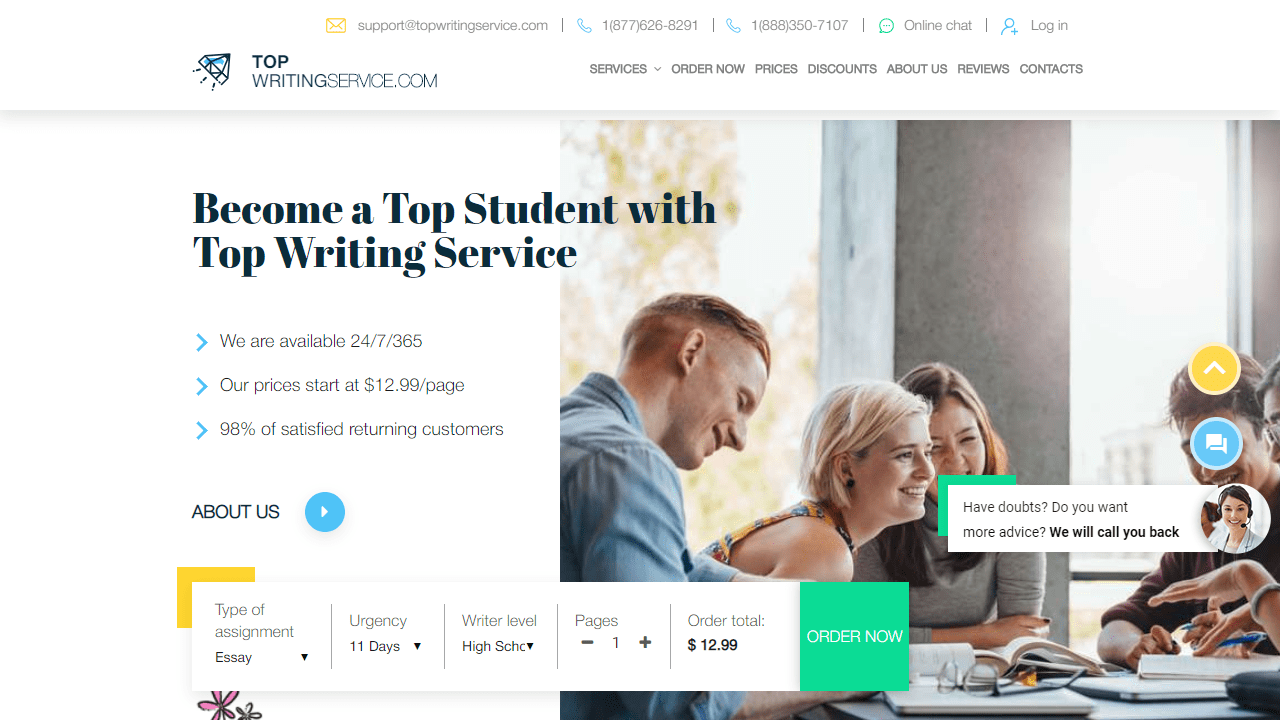This screenshot has width=1280, height=720.
Task: Decrease pages with the minus button
Action: [x=587, y=643]
